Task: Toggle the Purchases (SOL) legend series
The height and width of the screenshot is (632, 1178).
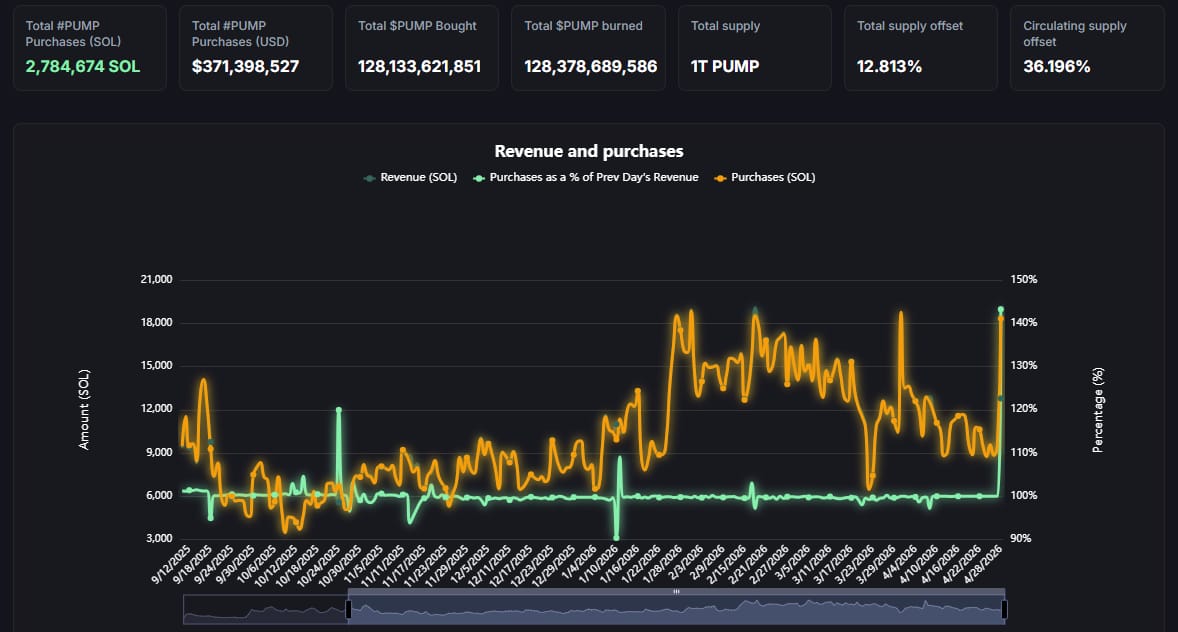Action: [772, 178]
